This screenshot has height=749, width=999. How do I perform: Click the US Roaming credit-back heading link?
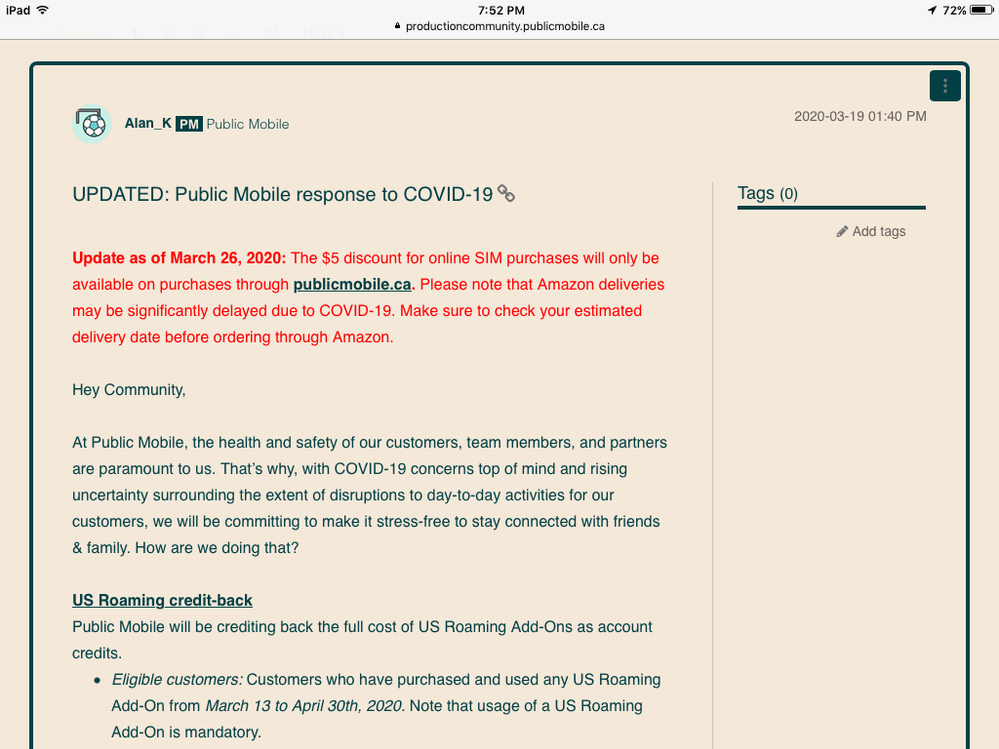162,600
